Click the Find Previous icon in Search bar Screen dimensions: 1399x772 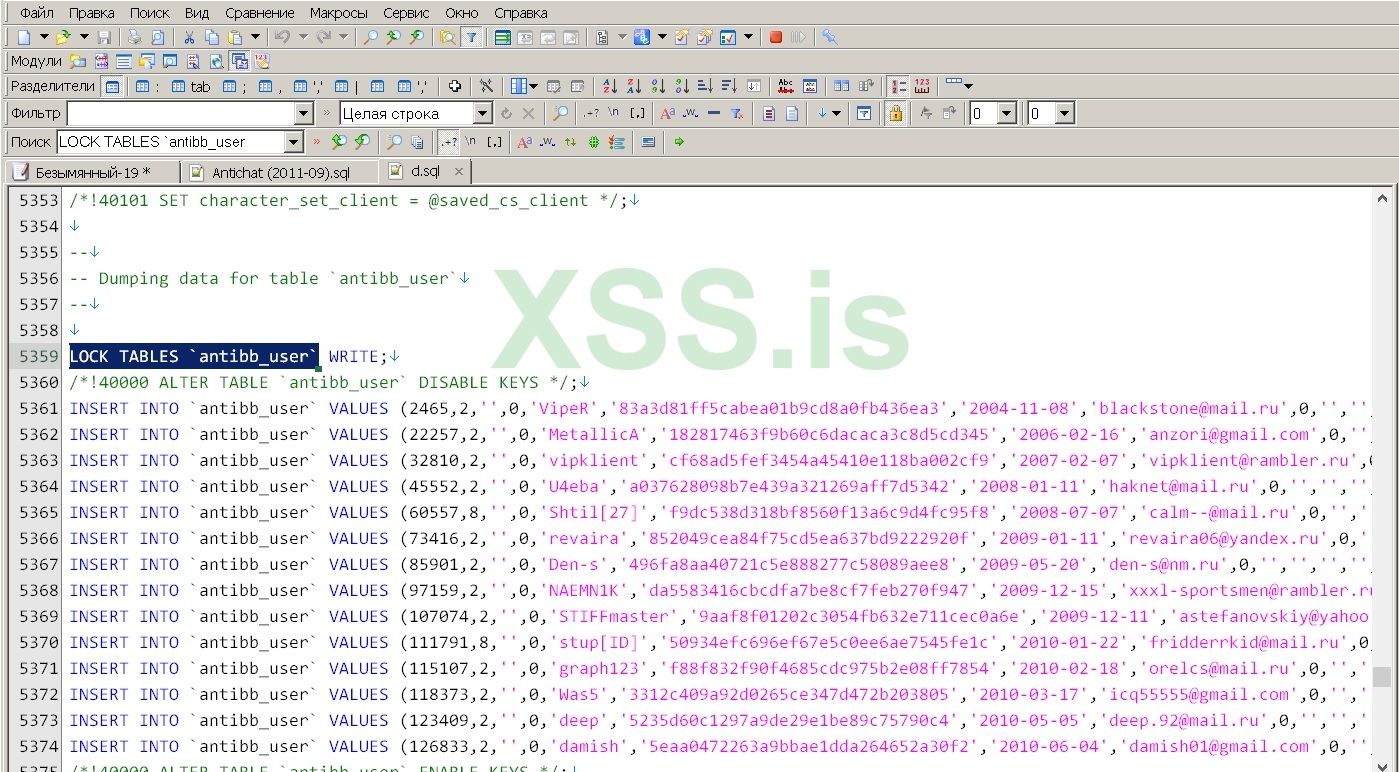(339, 142)
